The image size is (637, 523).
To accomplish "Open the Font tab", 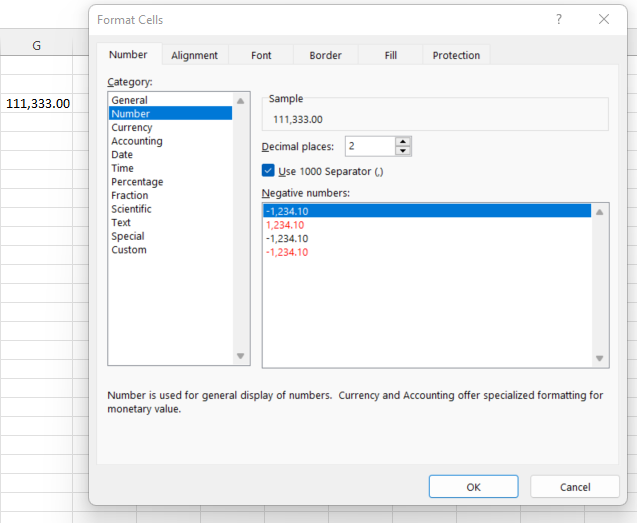I will click(x=261, y=56).
